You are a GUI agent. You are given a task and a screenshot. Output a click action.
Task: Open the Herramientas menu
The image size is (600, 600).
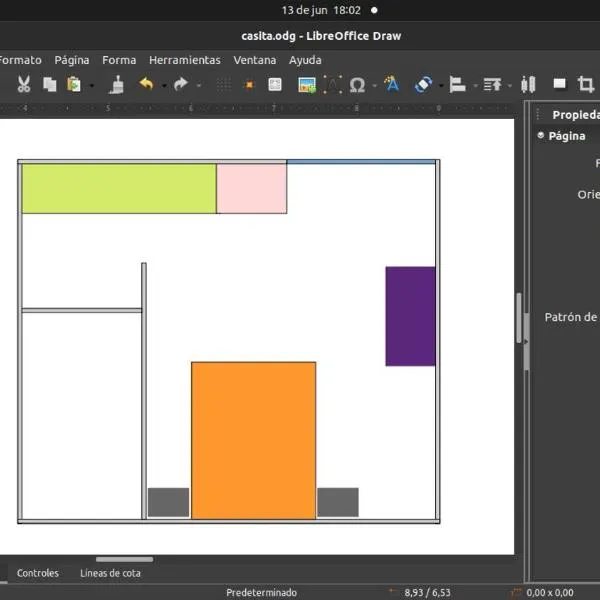[184, 60]
